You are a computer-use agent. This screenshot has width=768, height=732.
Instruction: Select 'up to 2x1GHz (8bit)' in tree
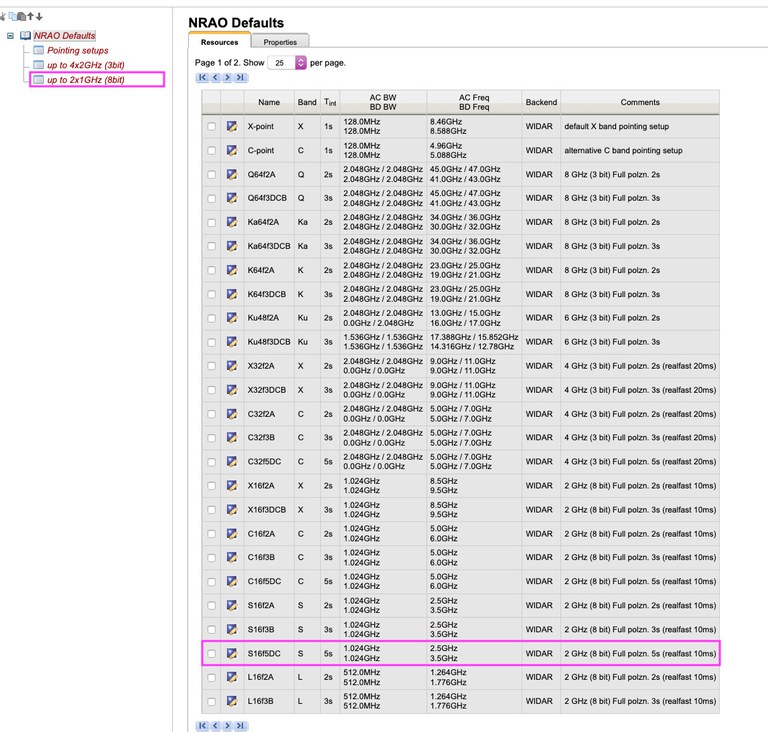pyautogui.click(x=85, y=79)
